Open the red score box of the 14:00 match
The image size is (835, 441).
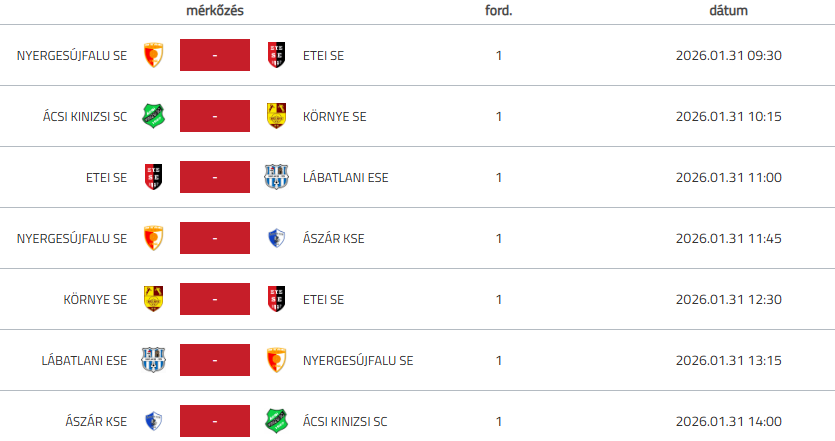coord(215,421)
